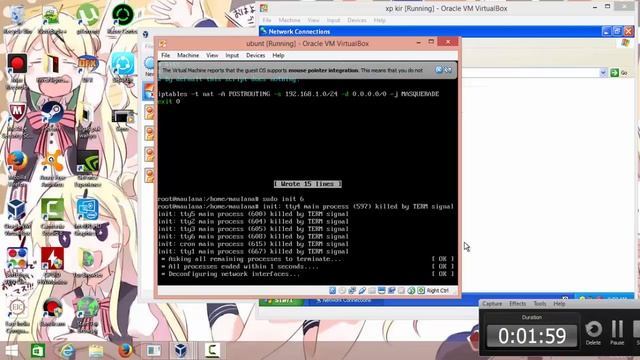Open the red-dot screen recorder desktop icon
Viewport: 640px width, 360px height.
(x=17, y=64)
